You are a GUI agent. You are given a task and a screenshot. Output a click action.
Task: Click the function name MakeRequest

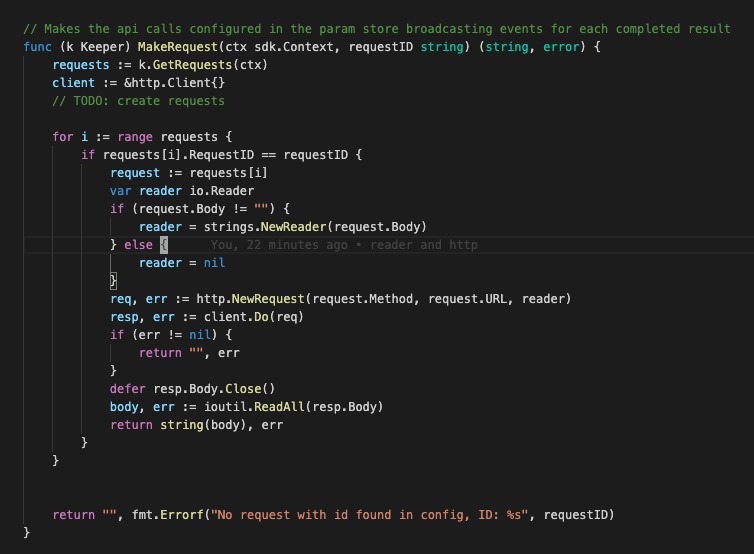[x=177, y=47]
